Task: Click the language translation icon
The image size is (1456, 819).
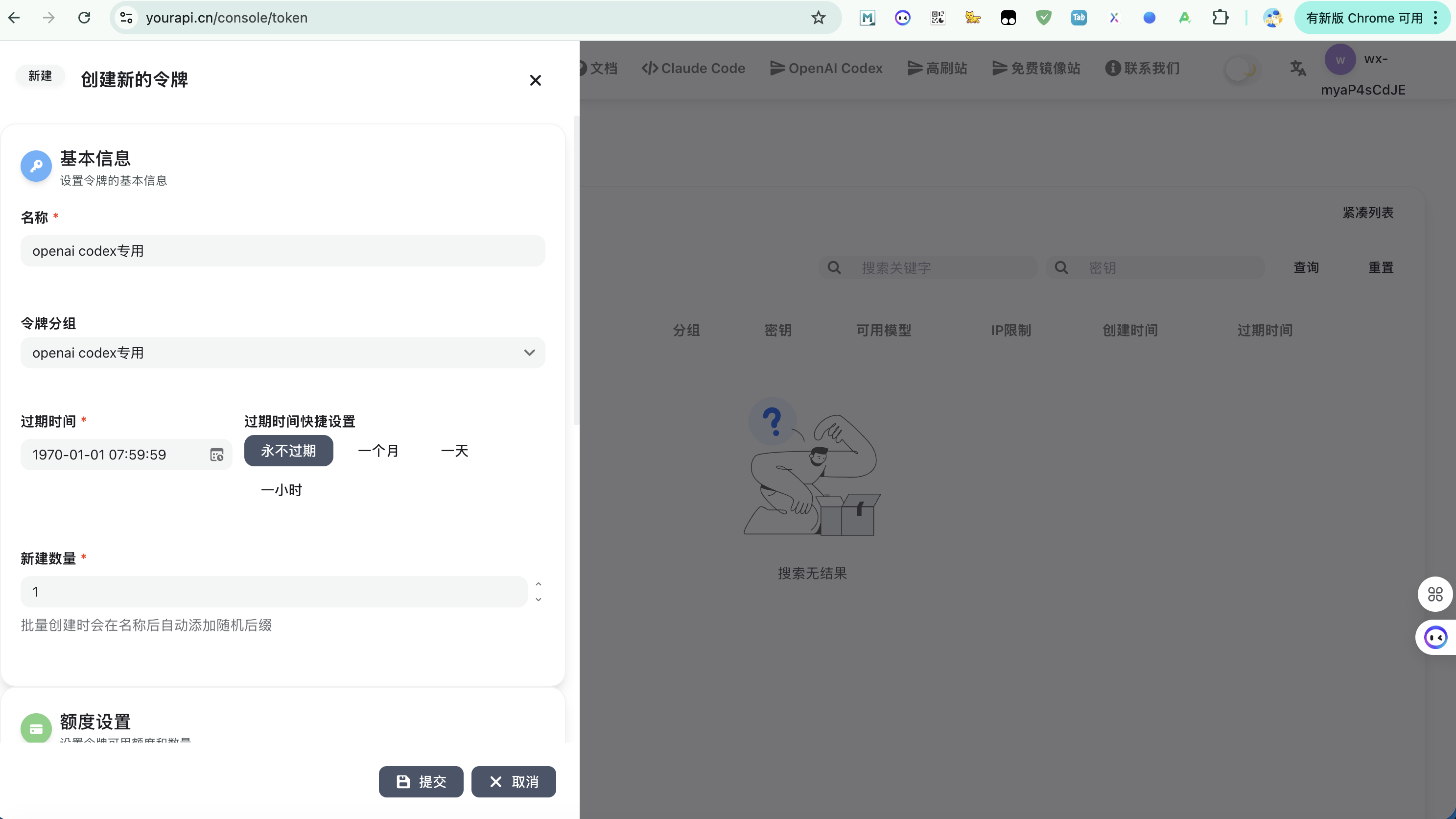Action: [x=1298, y=69]
